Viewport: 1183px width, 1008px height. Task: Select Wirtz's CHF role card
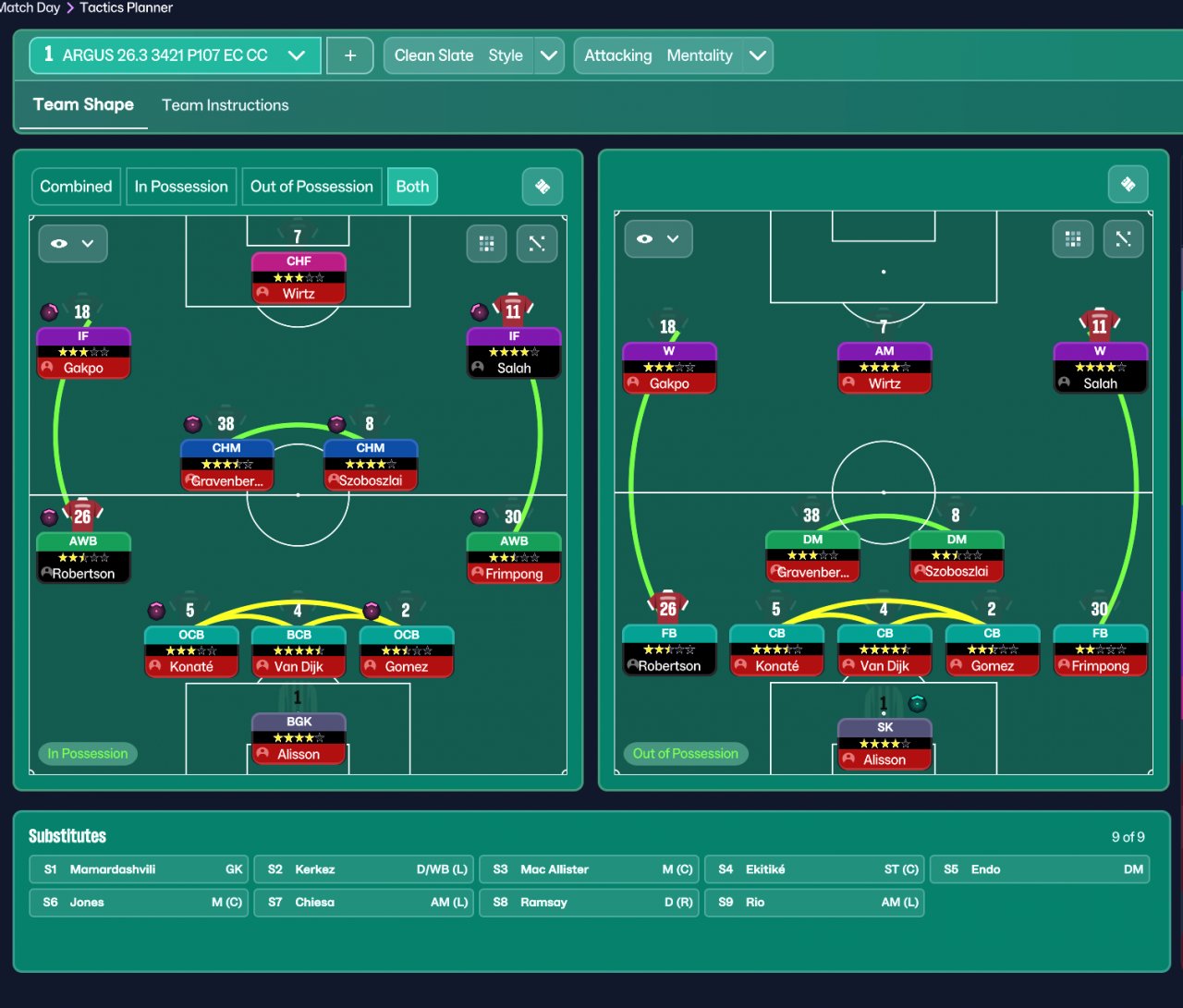point(299,277)
